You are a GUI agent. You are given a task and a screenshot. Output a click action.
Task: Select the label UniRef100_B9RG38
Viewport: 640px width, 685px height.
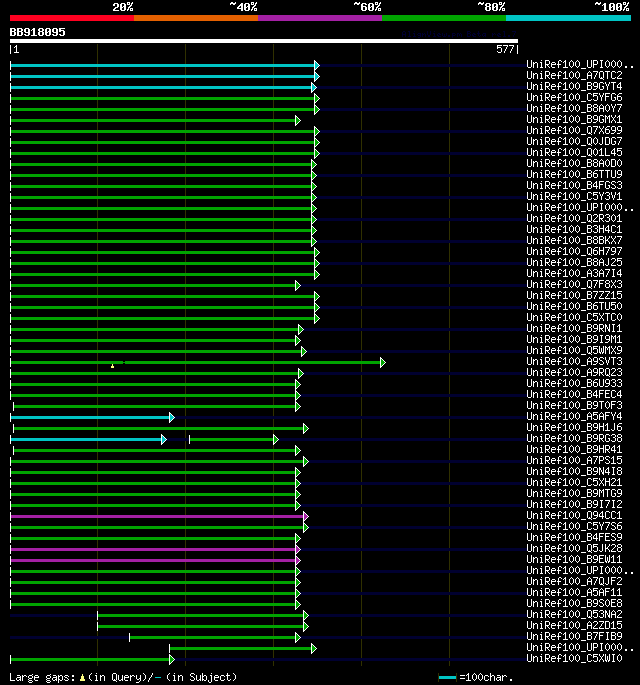(574, 438)
